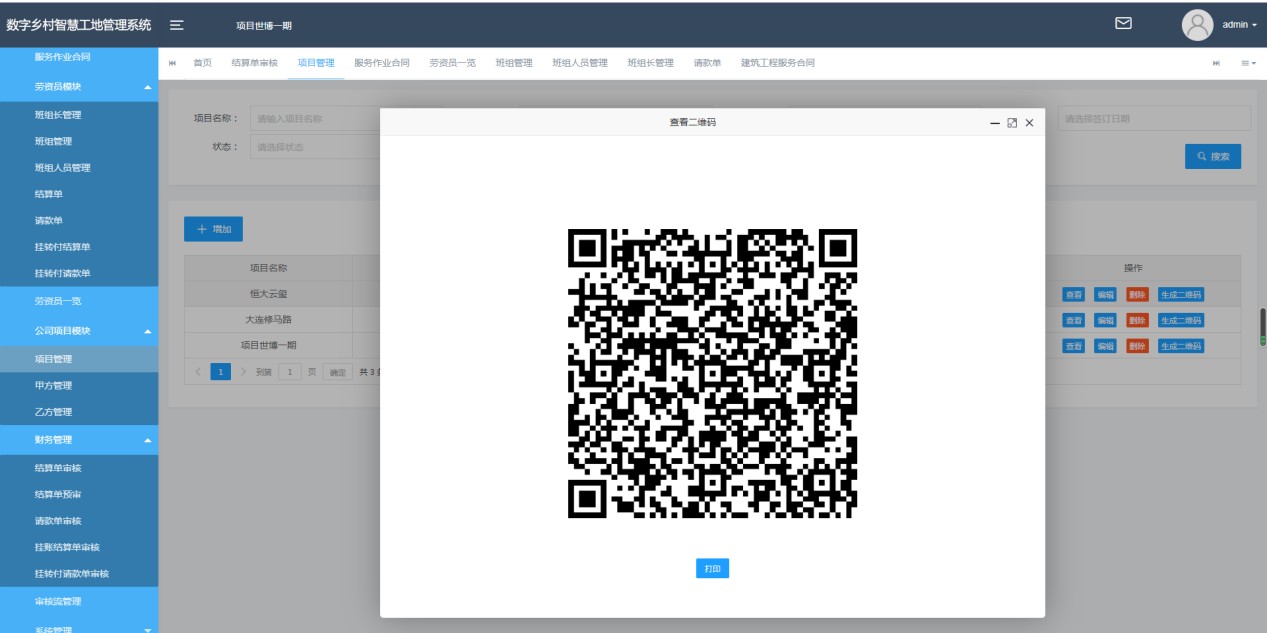This screenshot has width=1267, height=633.
Task: Collapse the 财务管理 section
Action: coord(79,440)
